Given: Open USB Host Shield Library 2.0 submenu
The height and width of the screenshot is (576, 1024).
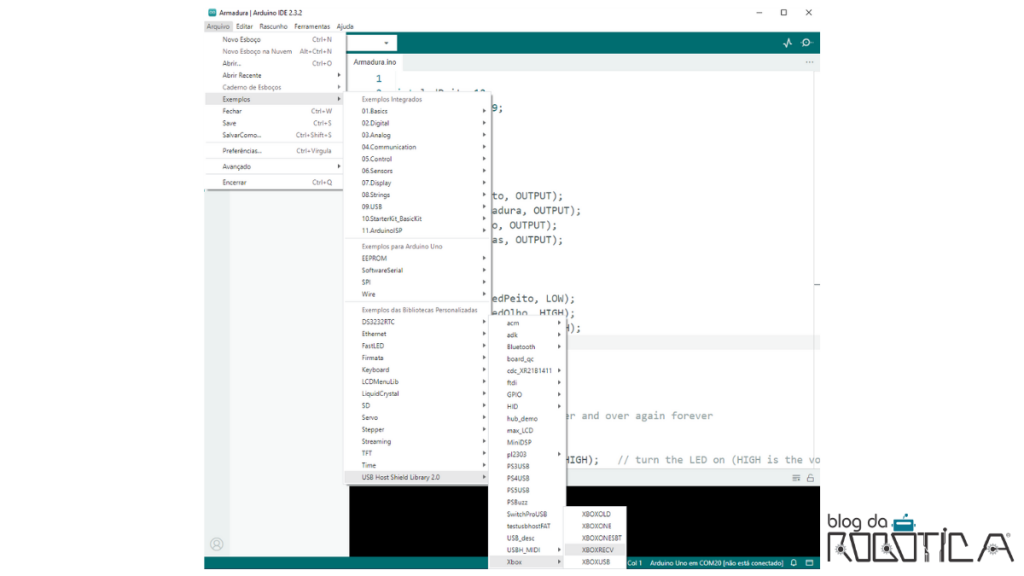Looking at the screenshot, I should click(417, 477).
